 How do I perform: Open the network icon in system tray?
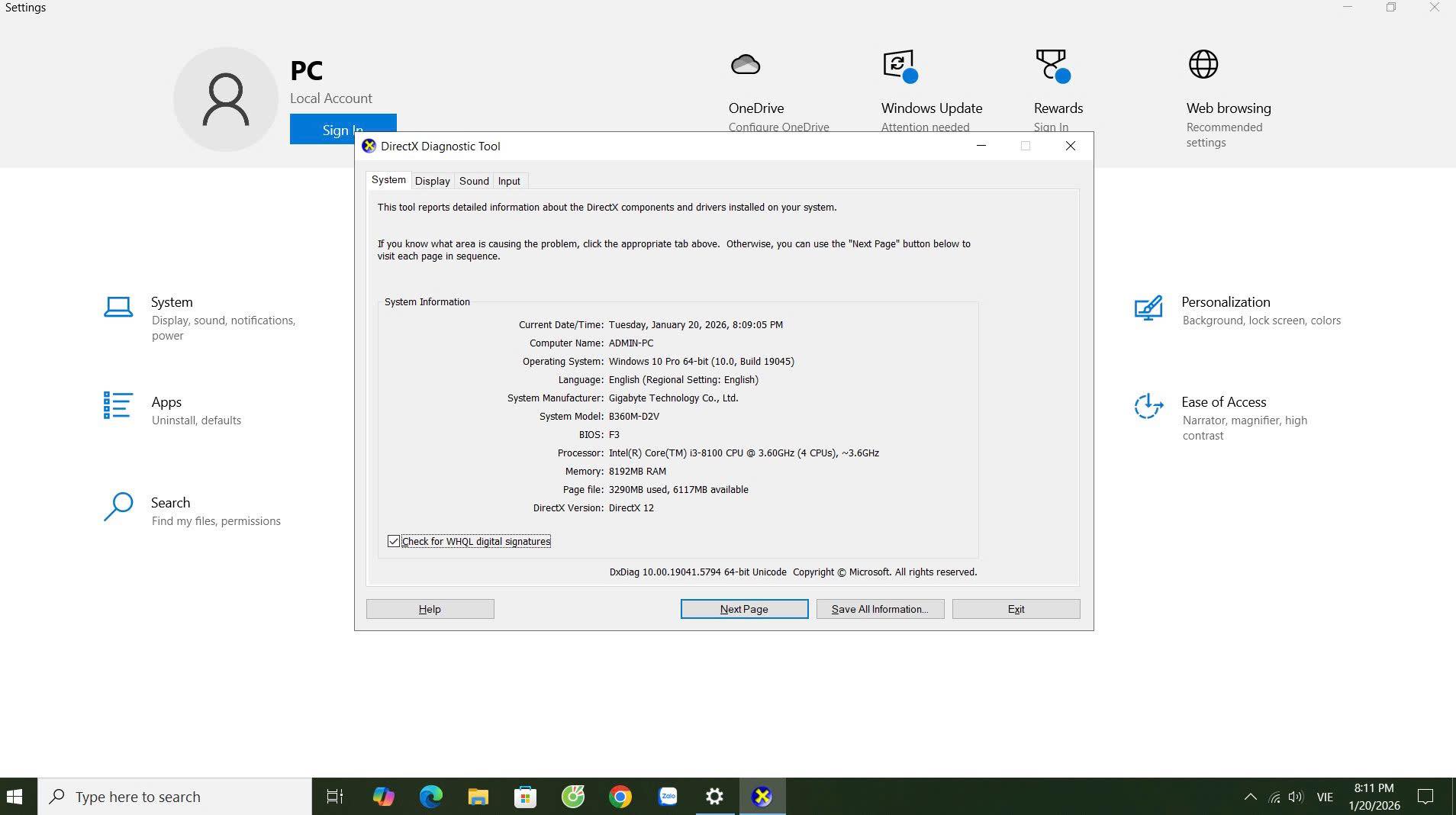point(1274,797)
